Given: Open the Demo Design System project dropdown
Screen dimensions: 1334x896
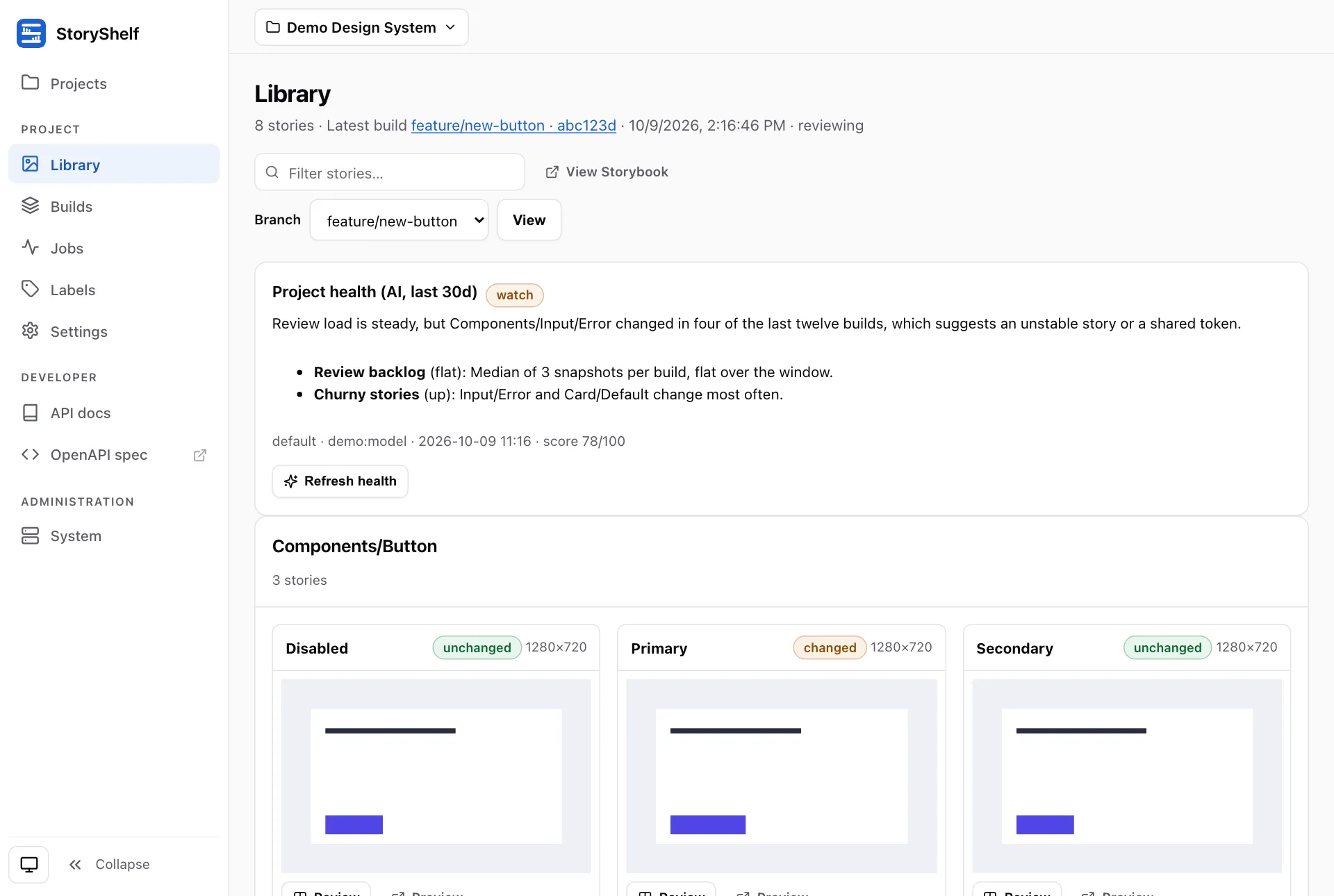Looking at the screenshot, I should click(361, 27).
